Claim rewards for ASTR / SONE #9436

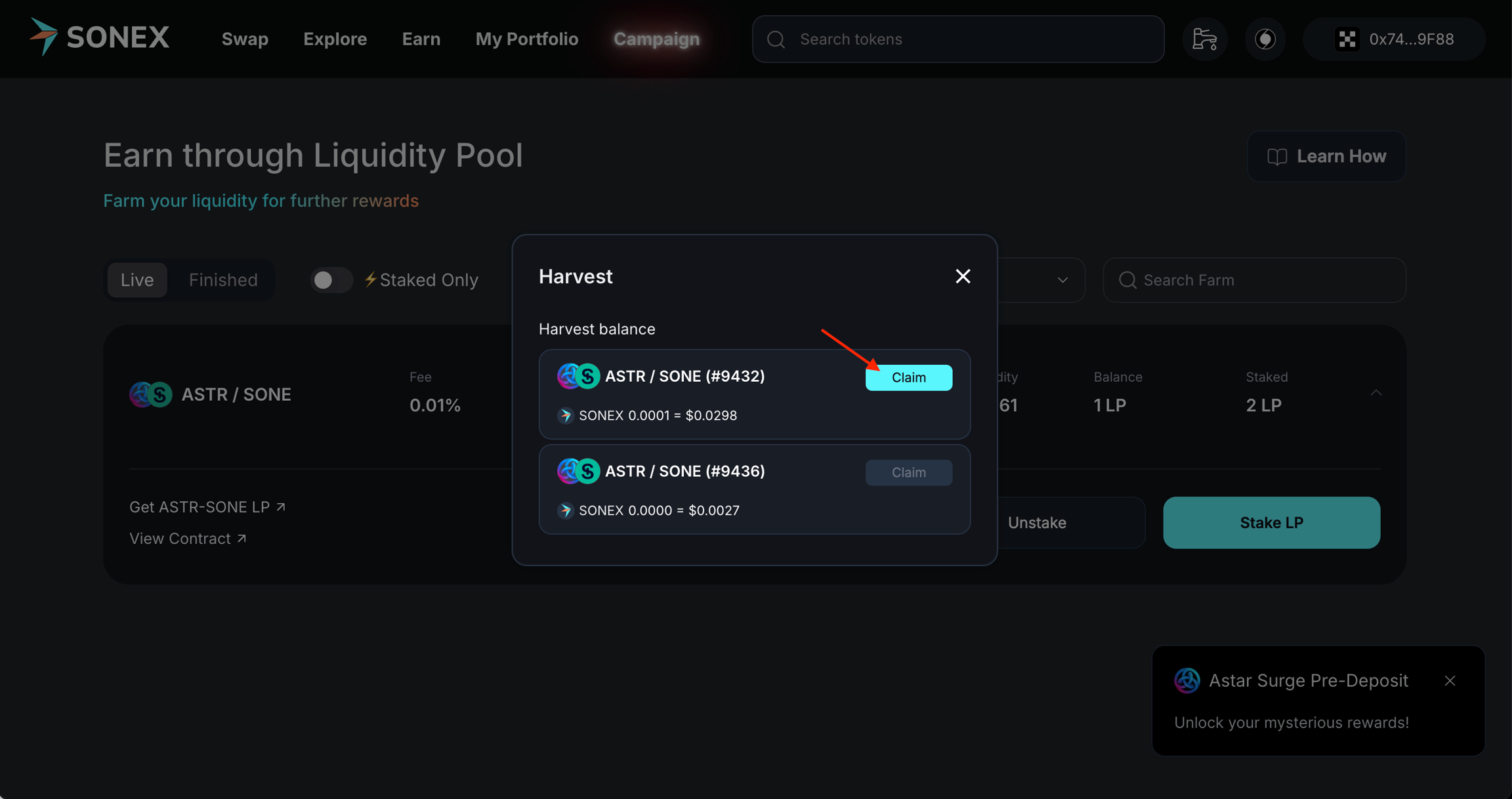[908, 472]
